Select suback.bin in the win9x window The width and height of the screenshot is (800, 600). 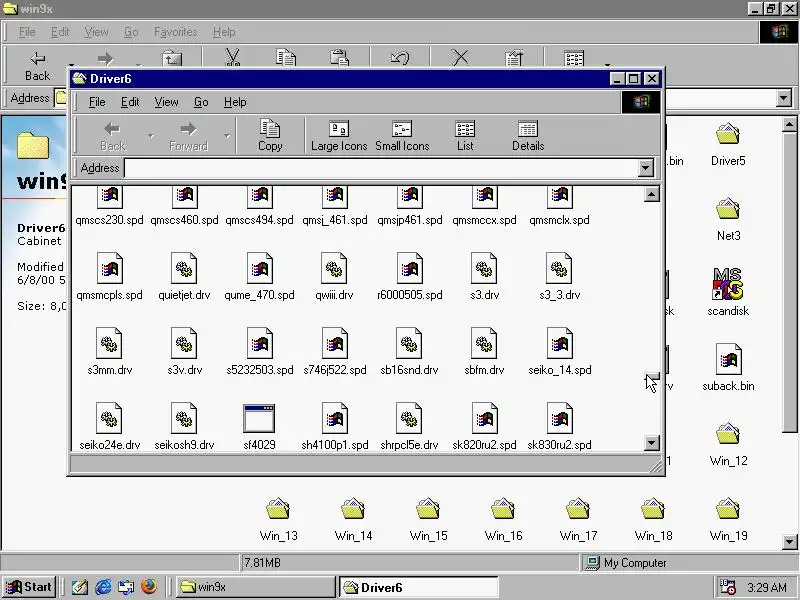[728, 367]
